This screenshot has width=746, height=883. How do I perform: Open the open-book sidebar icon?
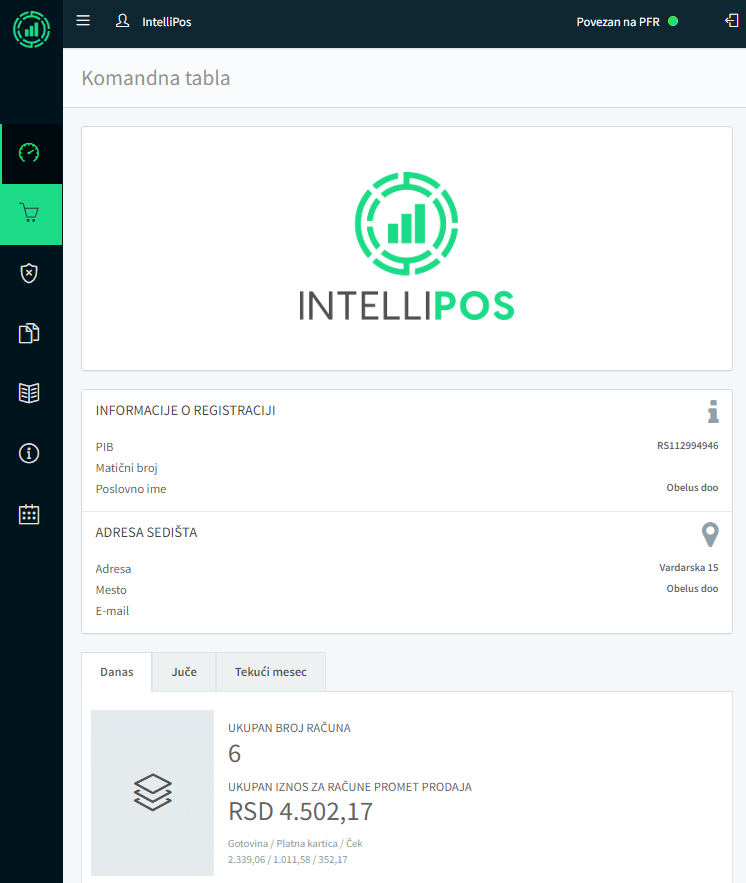coord(30,393)
